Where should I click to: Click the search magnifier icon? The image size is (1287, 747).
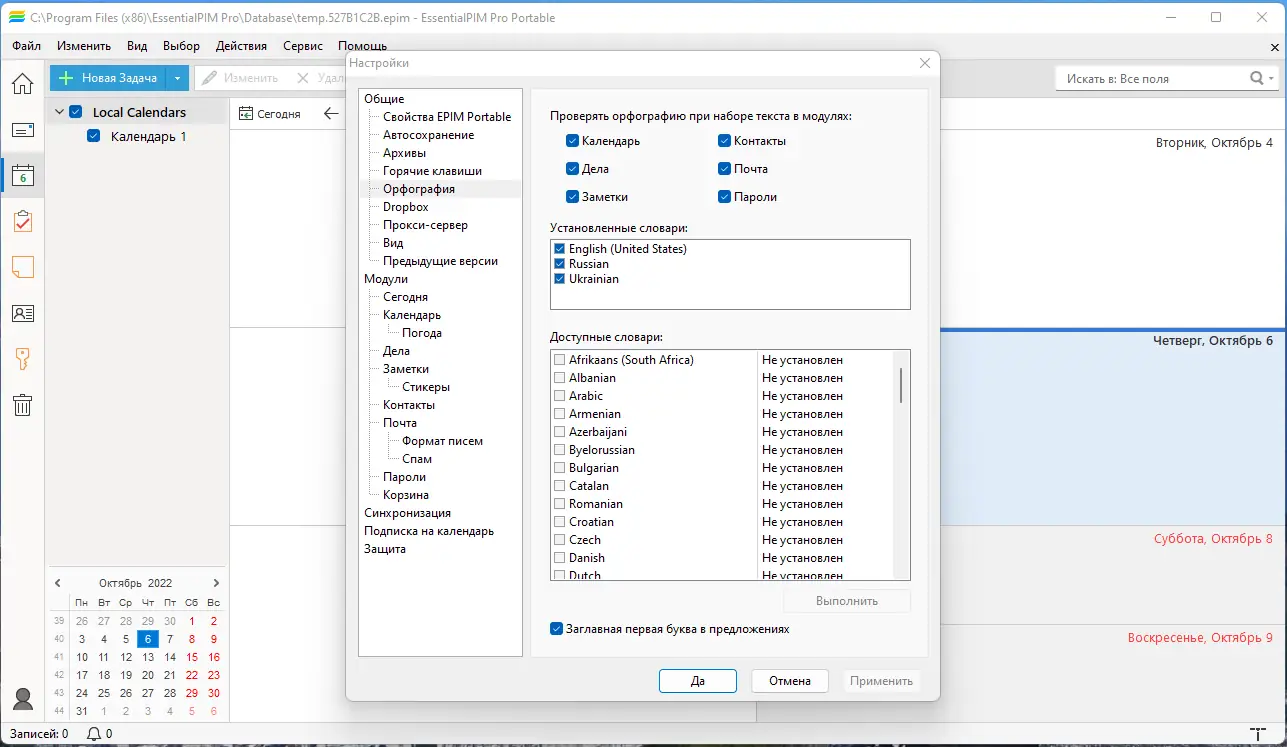(1257, 78)
